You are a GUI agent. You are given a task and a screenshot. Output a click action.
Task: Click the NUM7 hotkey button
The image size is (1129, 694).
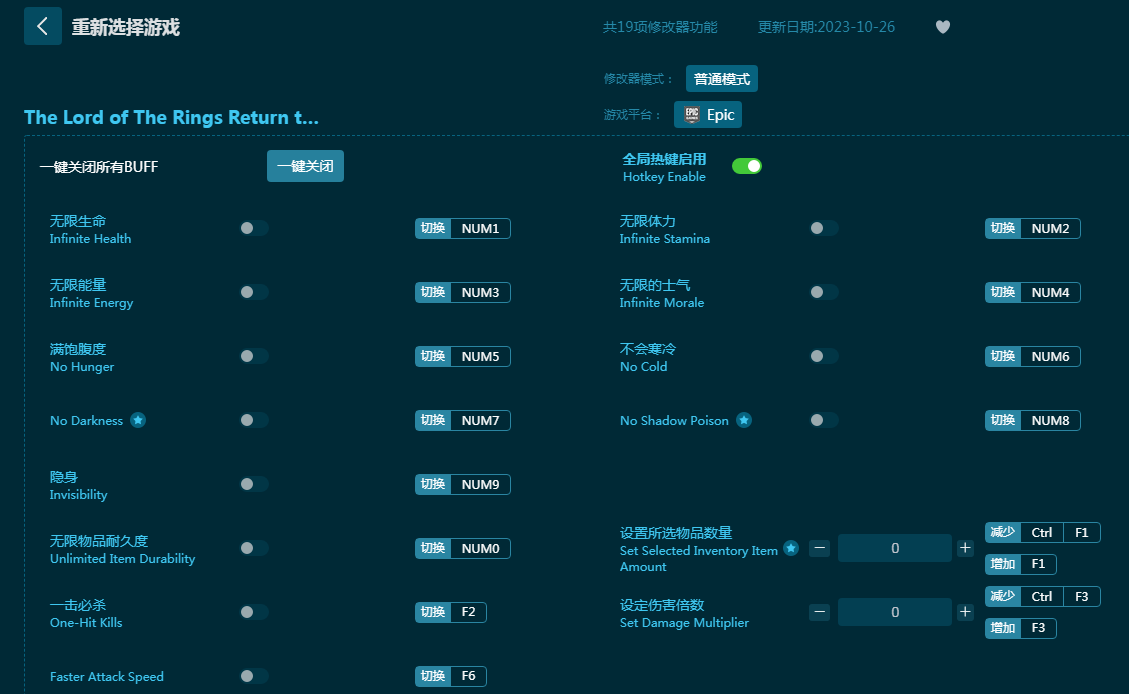pos(462,420)
